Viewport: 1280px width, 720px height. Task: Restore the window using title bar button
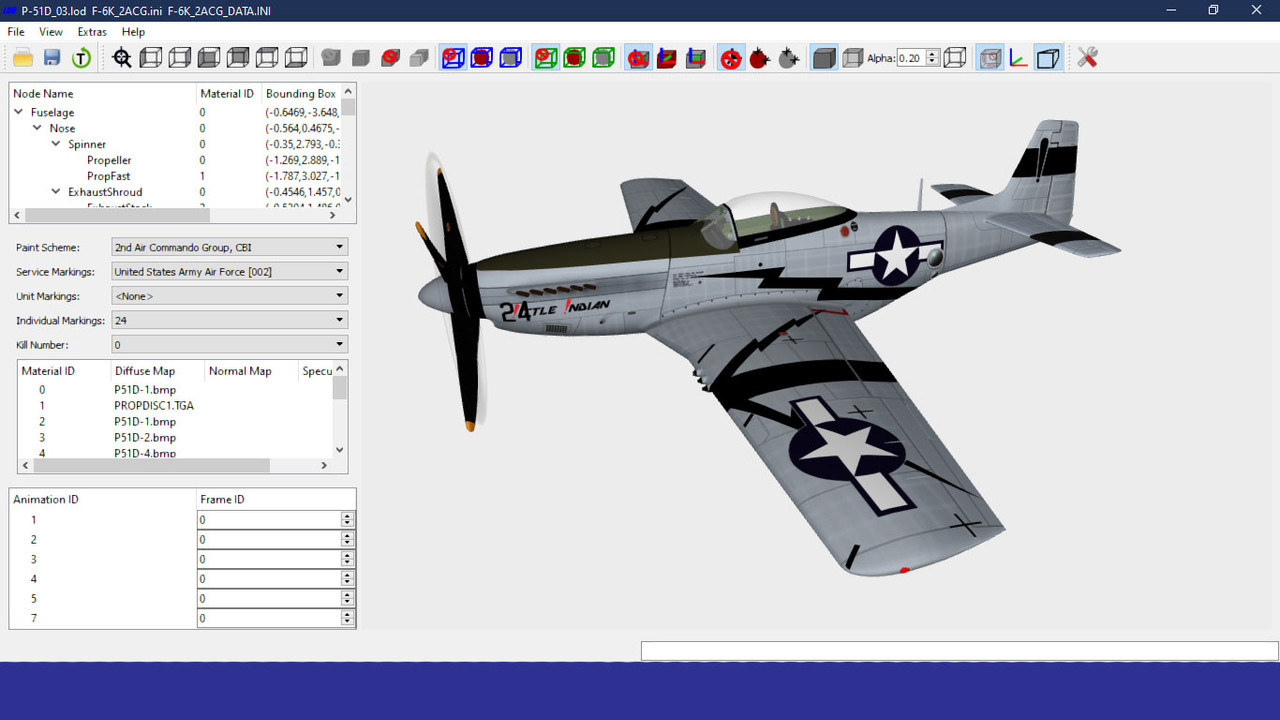click(x=1213, y=10)
